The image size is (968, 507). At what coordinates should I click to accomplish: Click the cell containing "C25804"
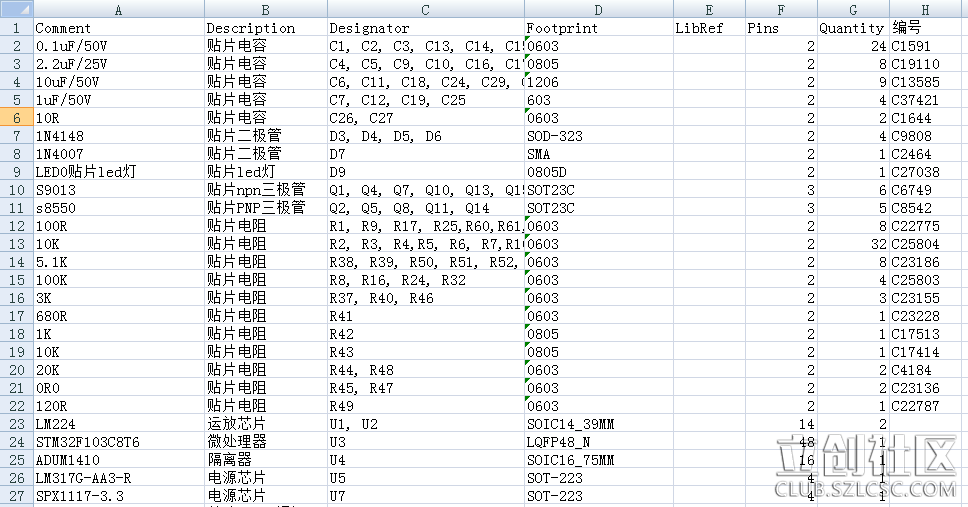point(927,244)
